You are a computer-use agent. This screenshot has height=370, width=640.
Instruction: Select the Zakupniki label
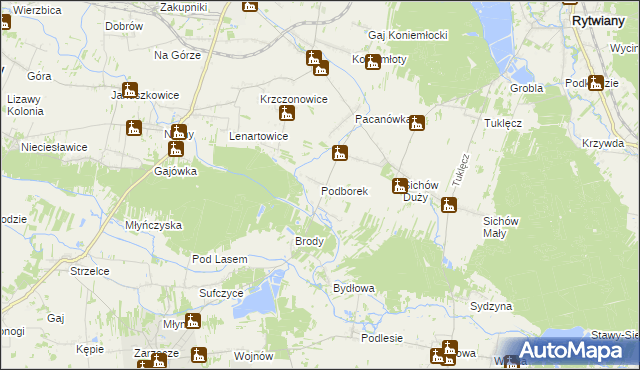(184, 7)
